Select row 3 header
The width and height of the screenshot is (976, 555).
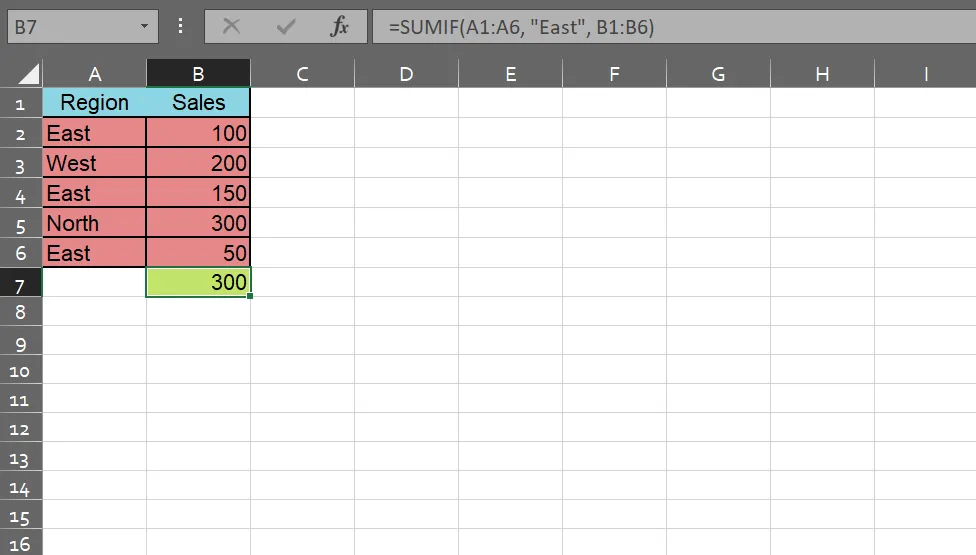(x=21, y=163)
